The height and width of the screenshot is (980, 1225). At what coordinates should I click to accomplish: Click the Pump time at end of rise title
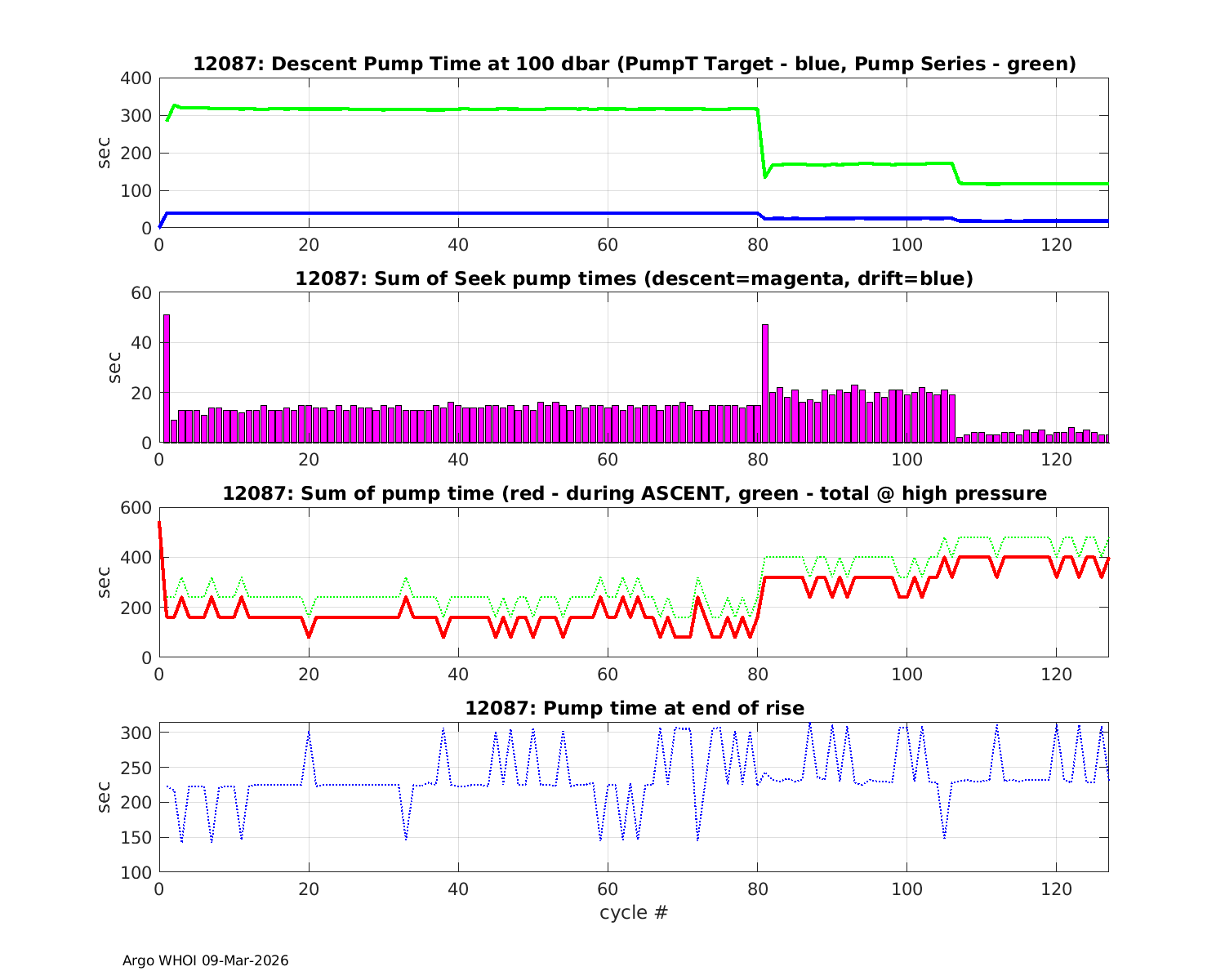click(x=634, y=708)
